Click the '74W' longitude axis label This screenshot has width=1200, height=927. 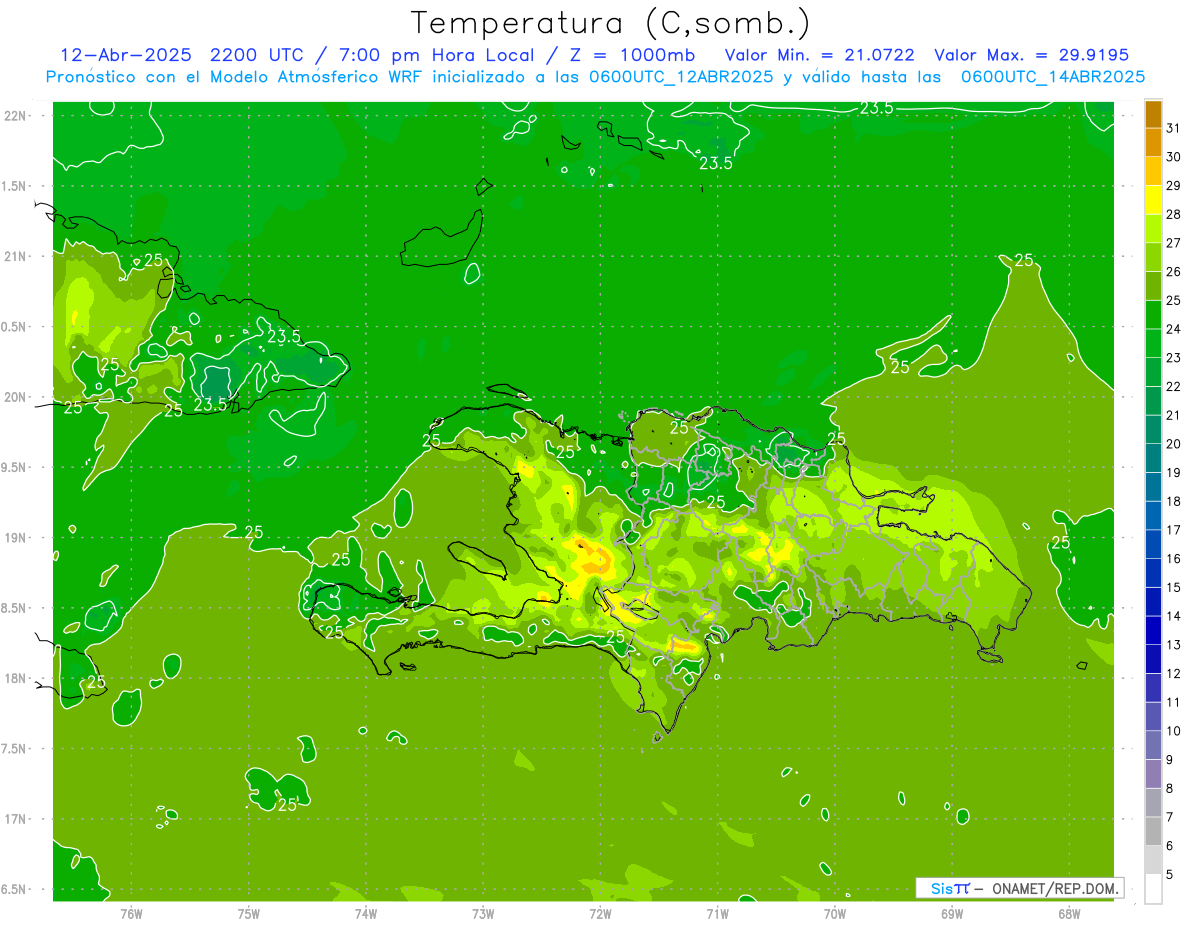click(365, 914)
